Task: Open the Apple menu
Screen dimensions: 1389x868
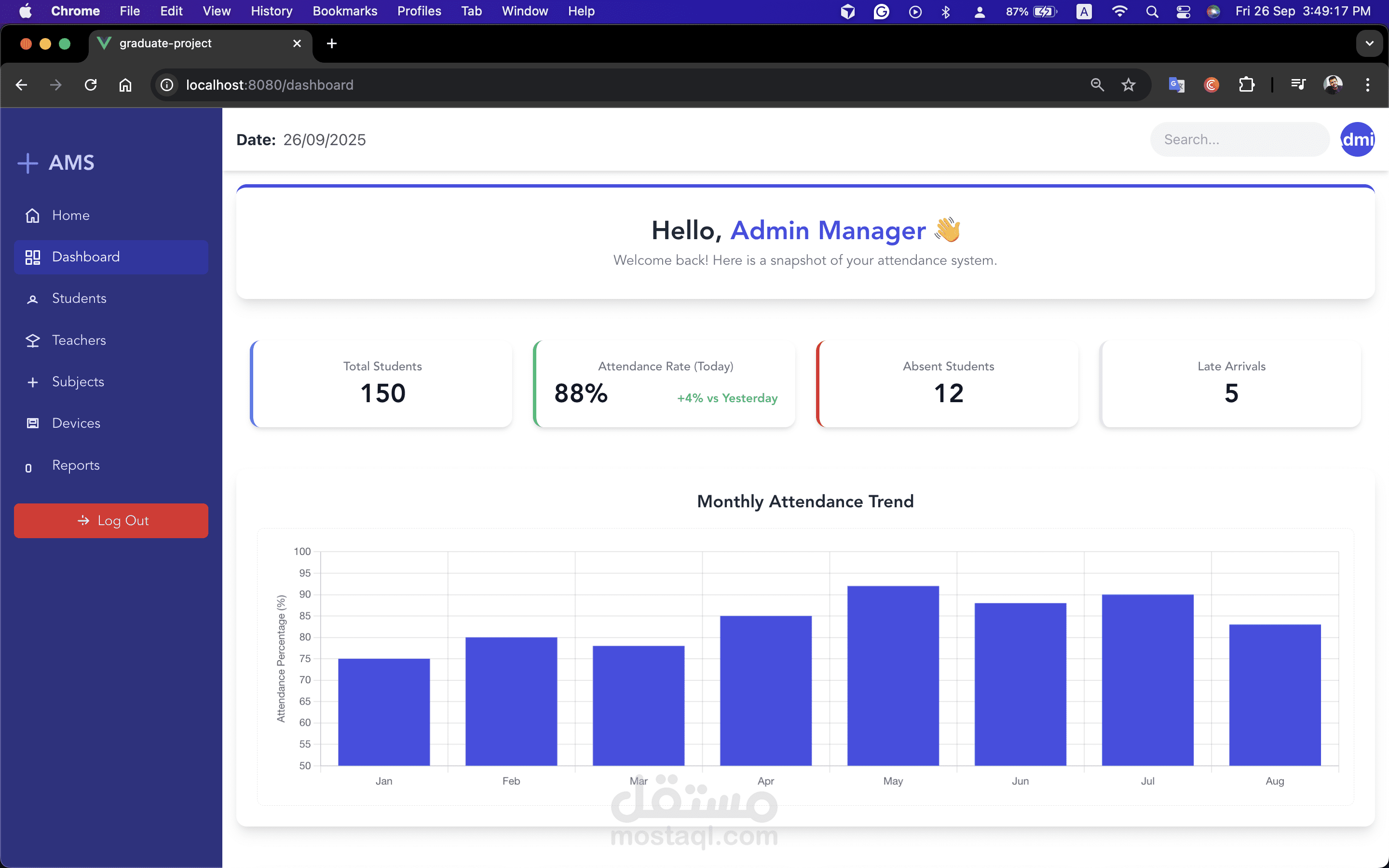Action: pyautogui.click(x=25, y=12)
